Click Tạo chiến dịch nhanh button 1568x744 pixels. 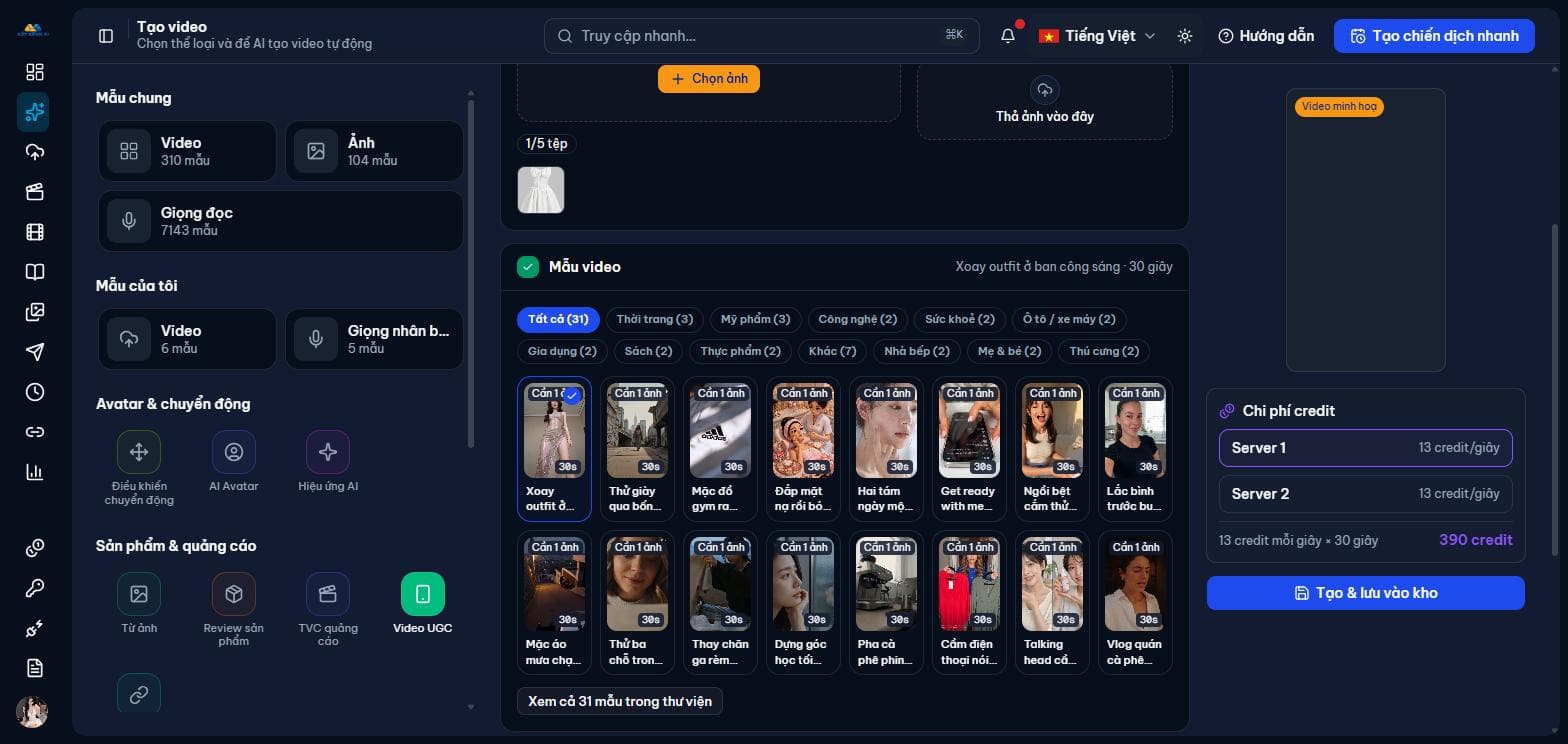(x=1434, y=36)
